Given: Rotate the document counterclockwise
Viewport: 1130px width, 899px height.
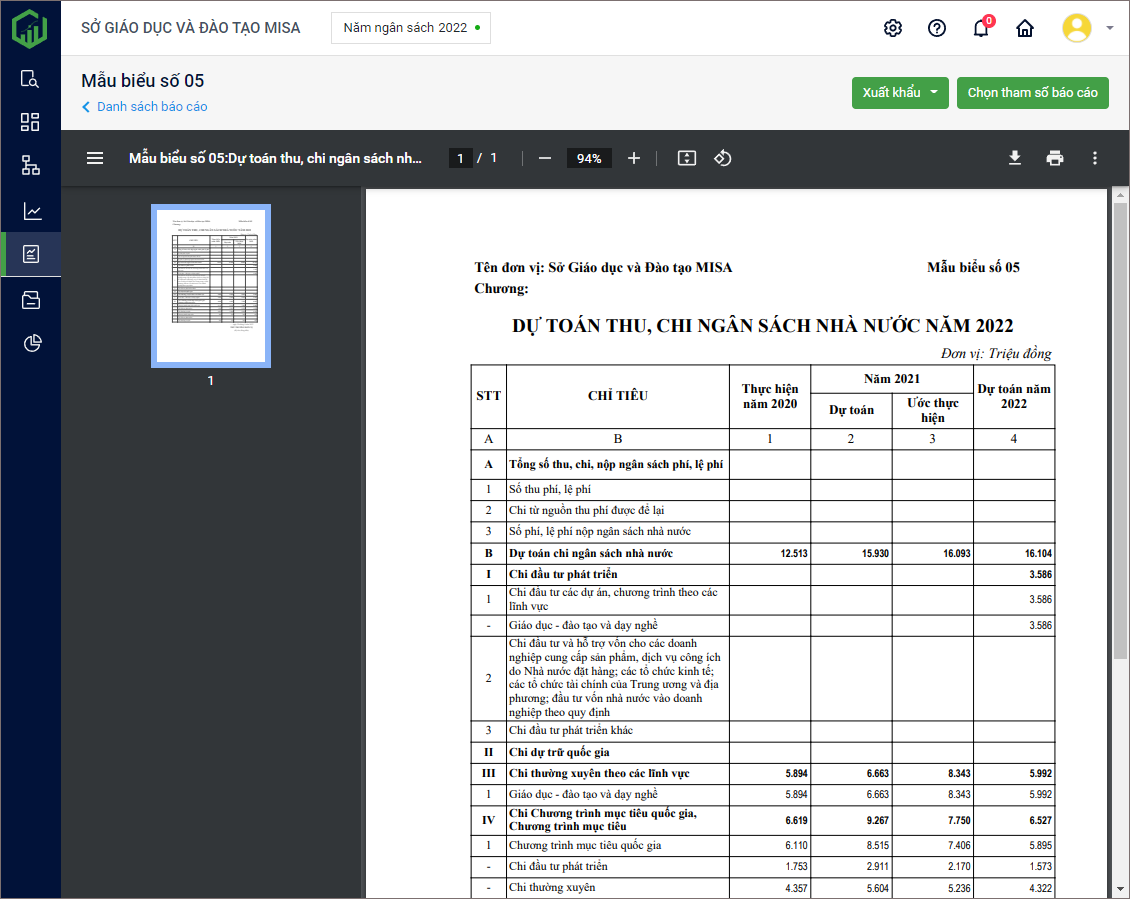Looking at the screenshot, I should click(723, 158).
